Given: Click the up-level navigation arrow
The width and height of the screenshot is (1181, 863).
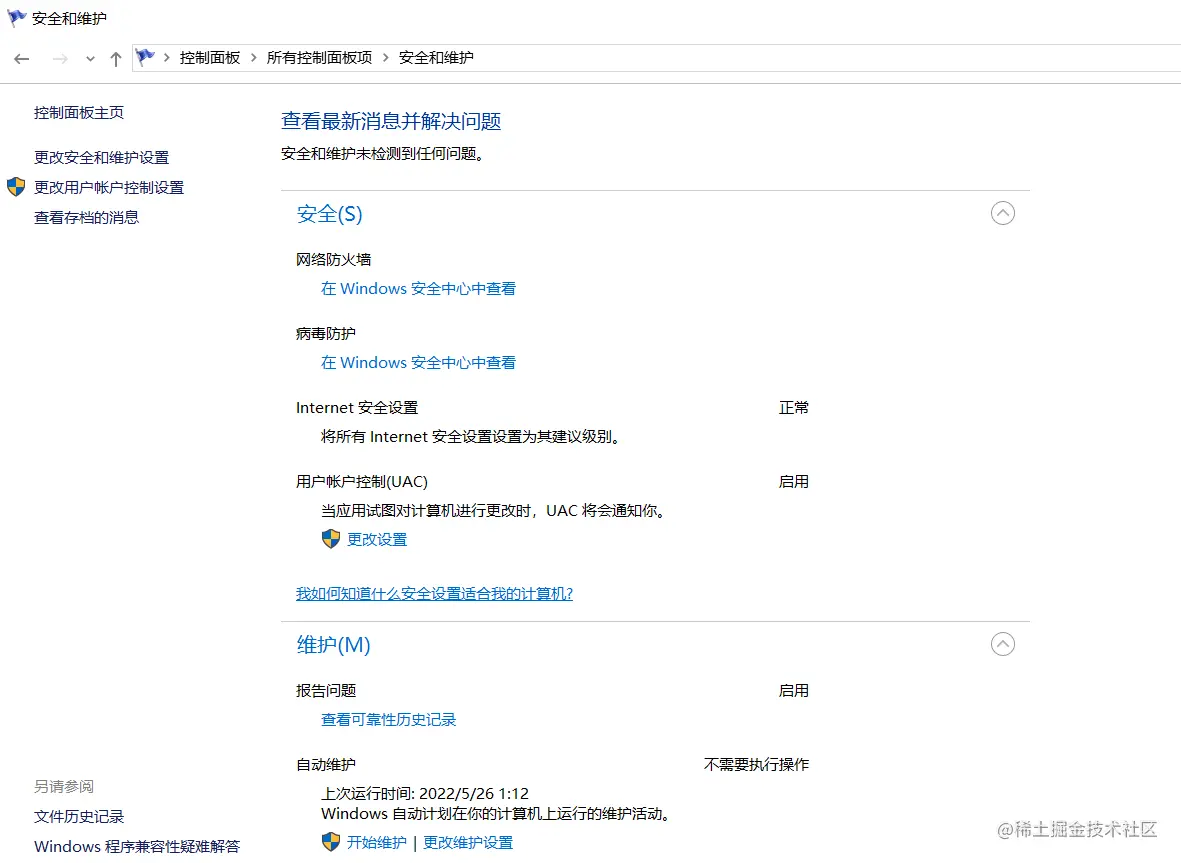Looking at the screenshot, I should point(115,58).
